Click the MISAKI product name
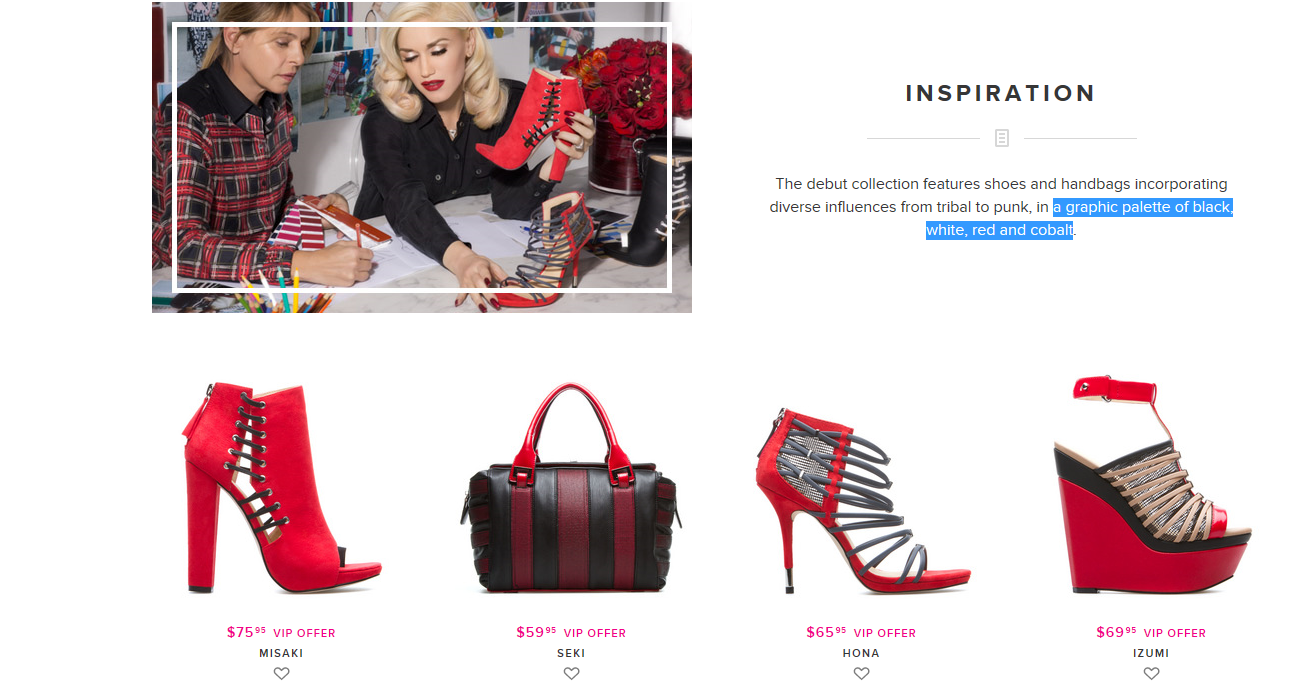This screenshot has width=1298, height=682. (x=281, y=653)
